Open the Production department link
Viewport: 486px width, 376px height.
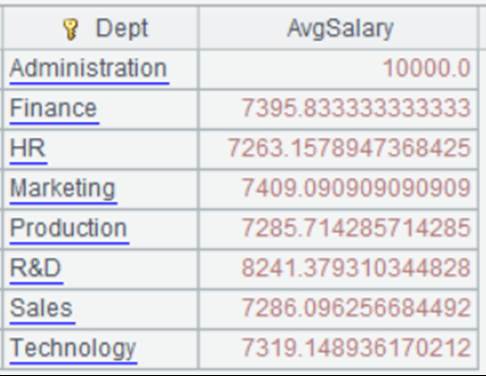click(69, 229)
